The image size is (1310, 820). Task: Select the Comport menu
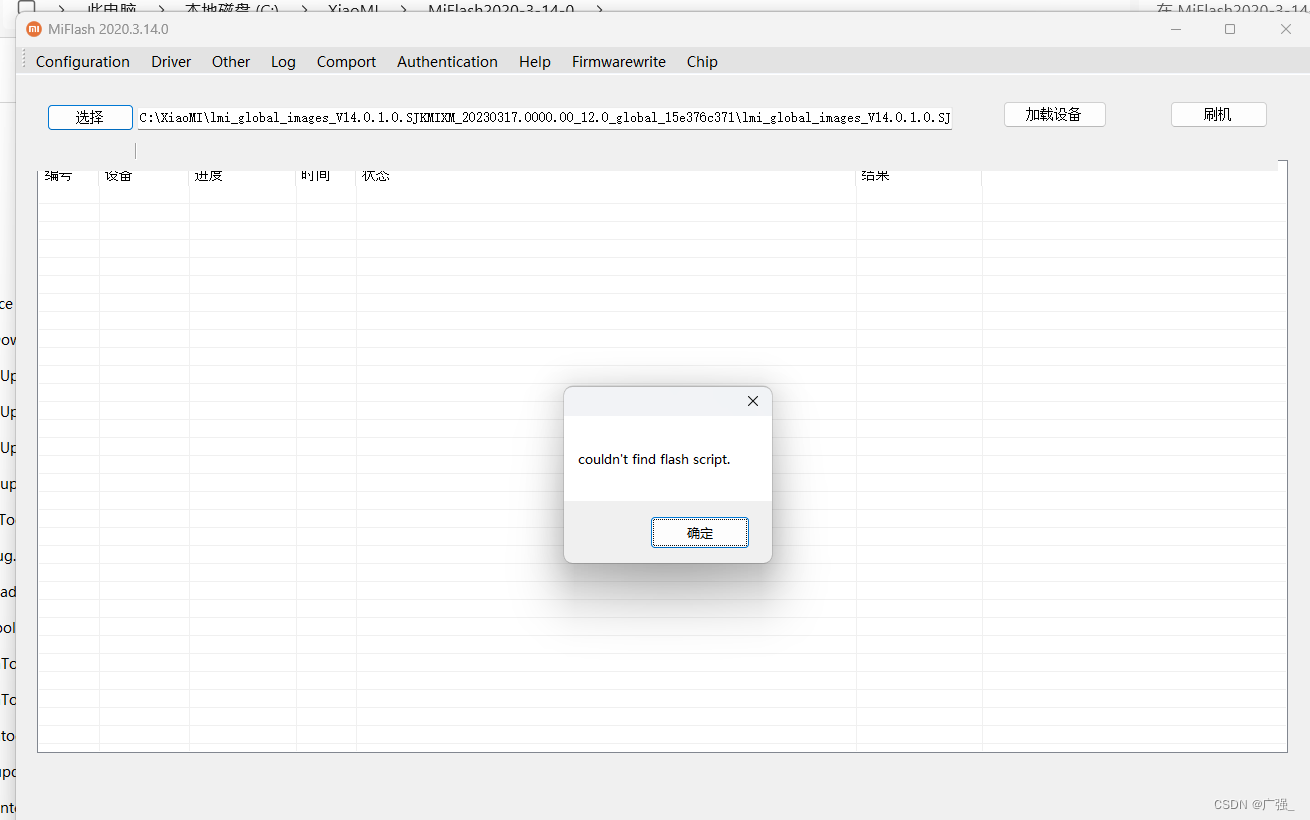click(x=346, y=62)
